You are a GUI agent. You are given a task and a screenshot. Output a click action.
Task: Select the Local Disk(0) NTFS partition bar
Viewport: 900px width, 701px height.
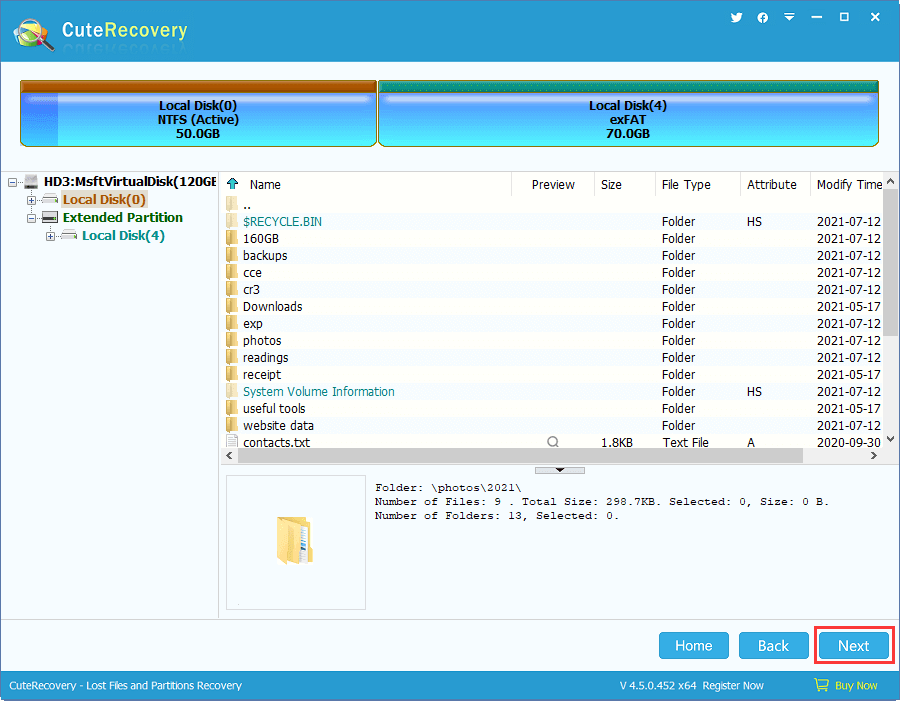point(198,114)
